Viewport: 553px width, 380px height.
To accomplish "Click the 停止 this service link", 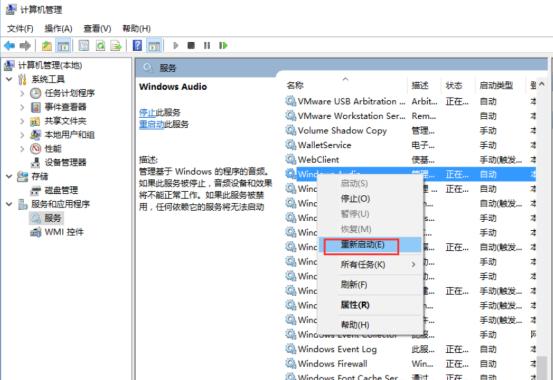I will click(x=147, y=113).
